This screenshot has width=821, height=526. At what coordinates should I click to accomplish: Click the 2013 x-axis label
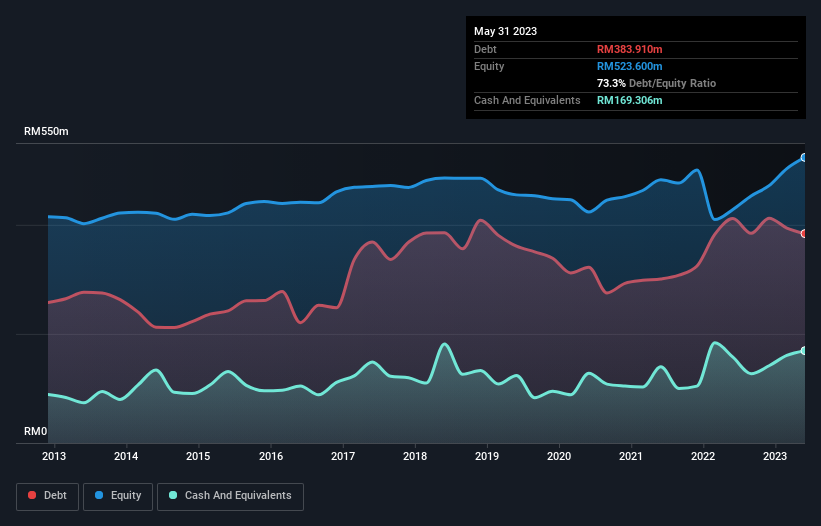pos(54,456)
